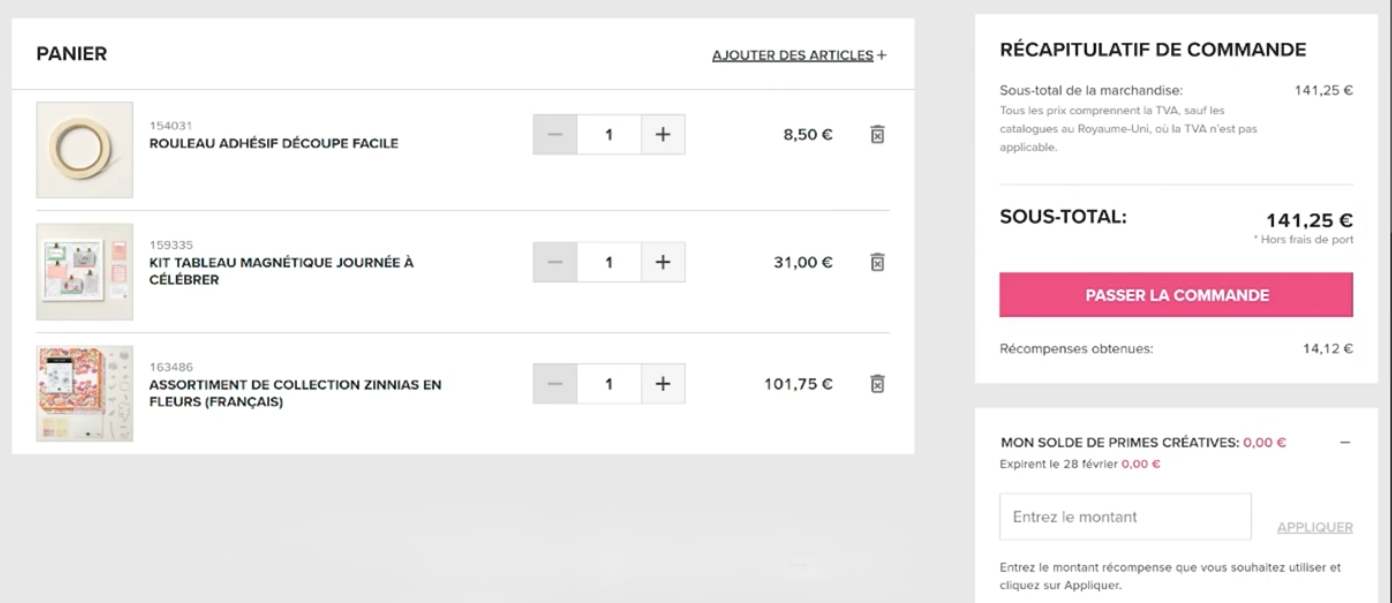The height and width of the screenshot is (603, 1392).
Task: Delete the Zinnias en Fleurs assortment
Action: click(877, 384)
